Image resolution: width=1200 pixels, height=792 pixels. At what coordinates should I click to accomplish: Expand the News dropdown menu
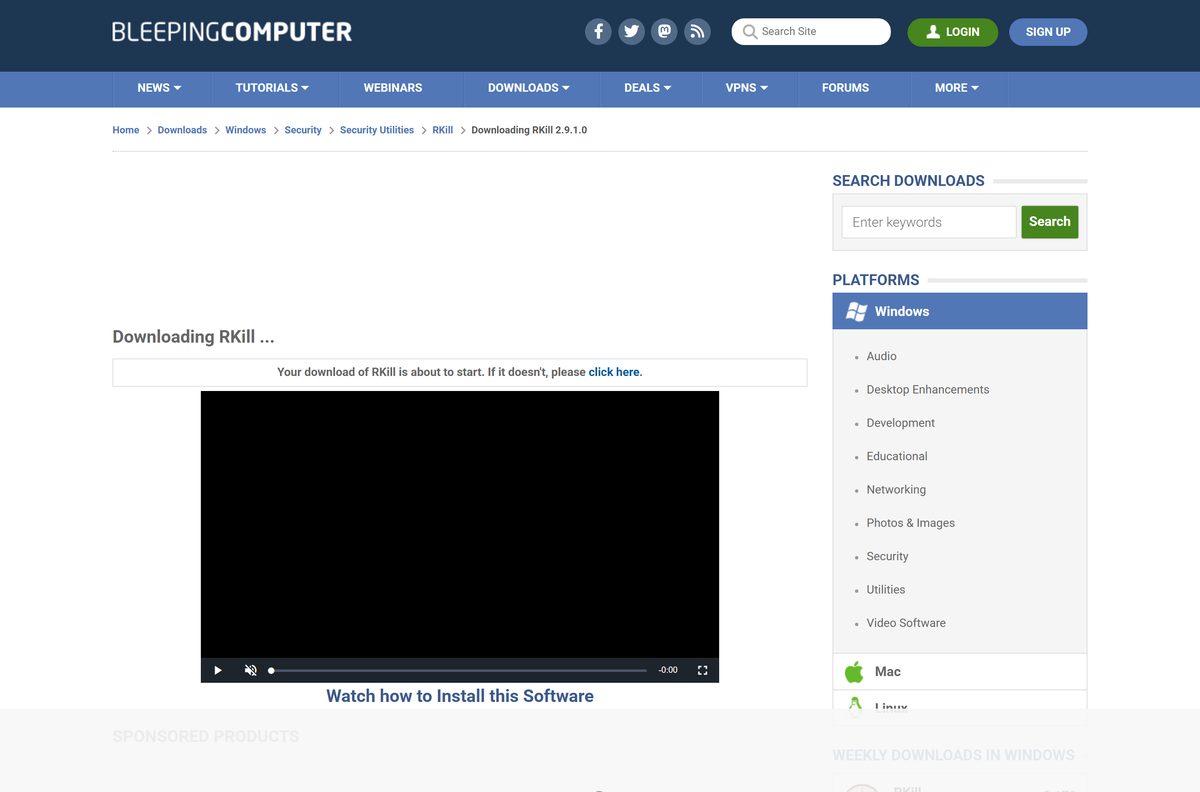(160, 88)
